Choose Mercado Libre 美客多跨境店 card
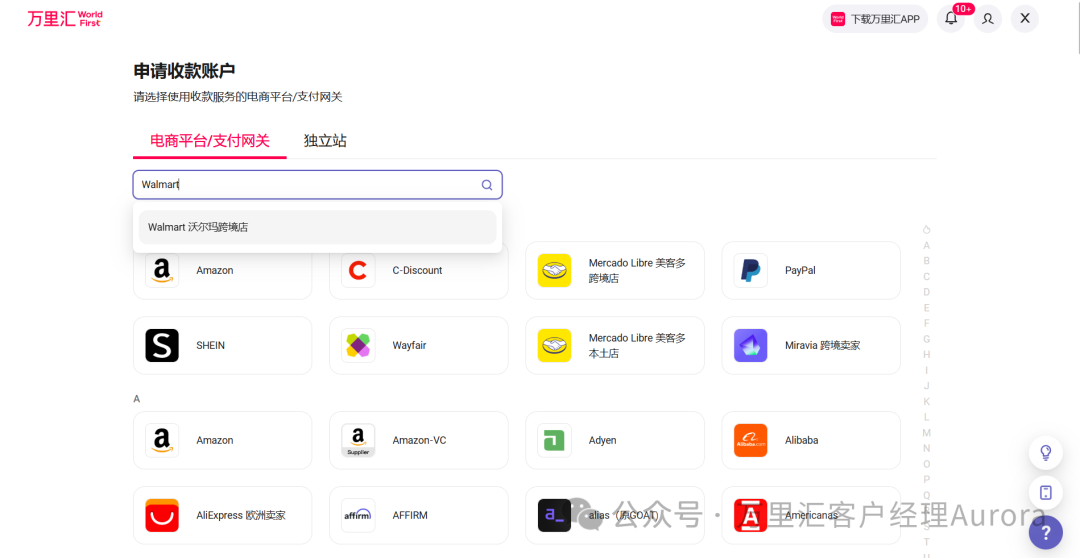Screen dimensions: 1080x558 point(614,270)
